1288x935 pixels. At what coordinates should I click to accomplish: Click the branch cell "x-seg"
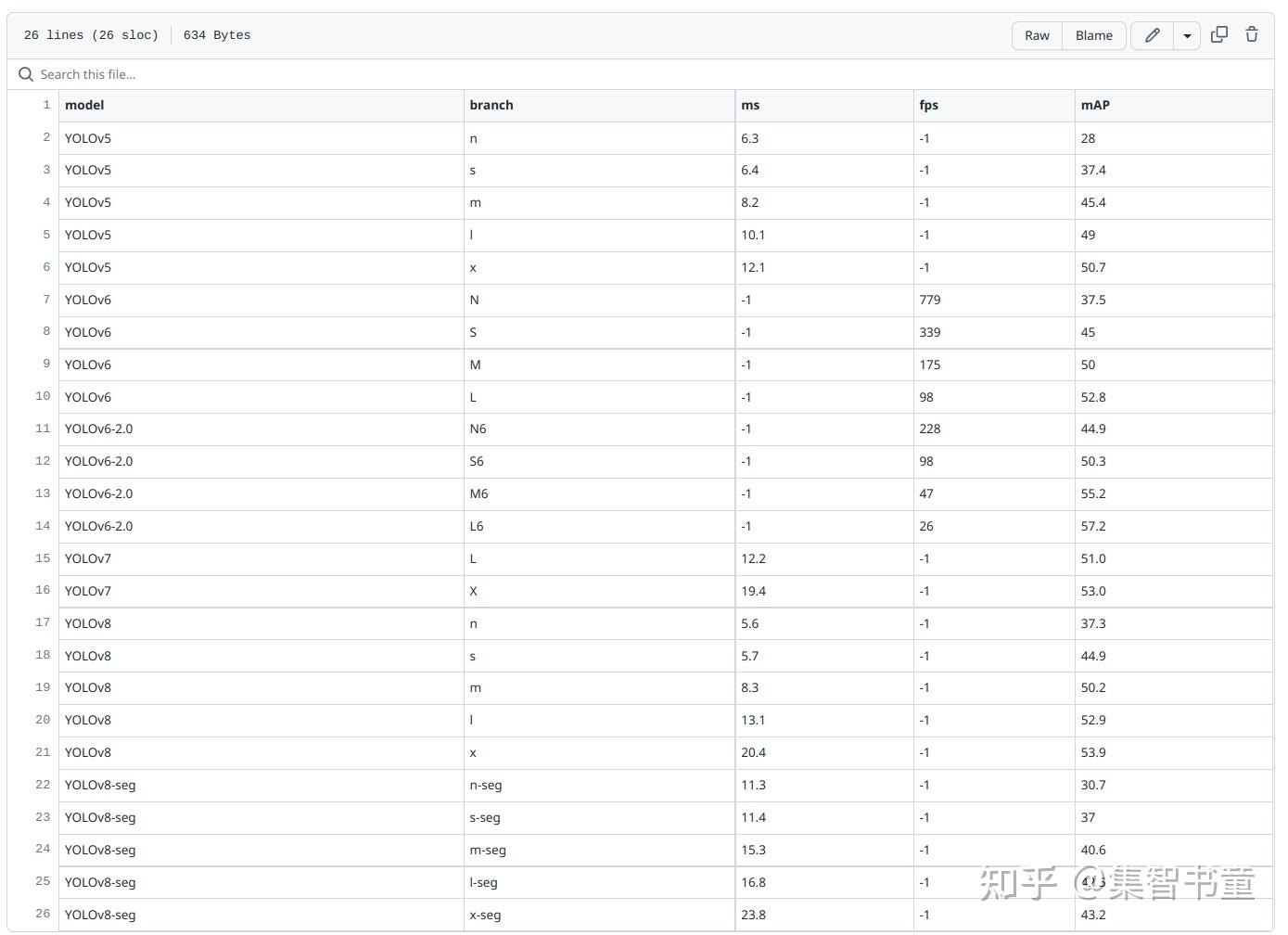pos(486,915)
